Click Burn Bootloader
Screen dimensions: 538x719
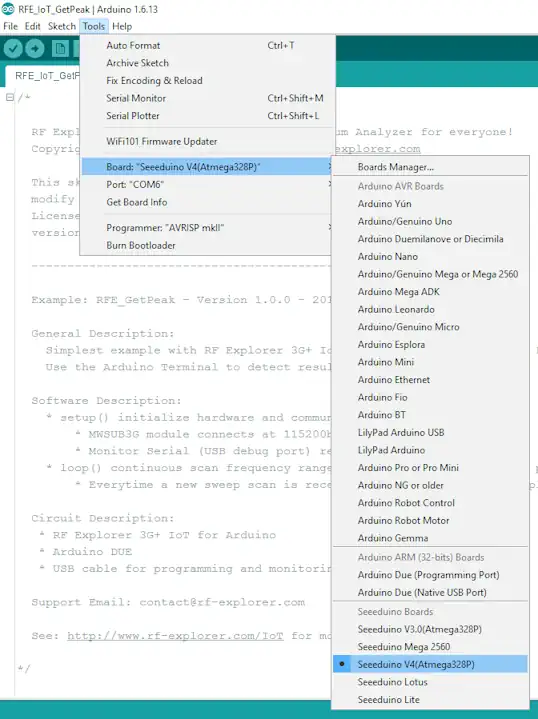(205, 245)
